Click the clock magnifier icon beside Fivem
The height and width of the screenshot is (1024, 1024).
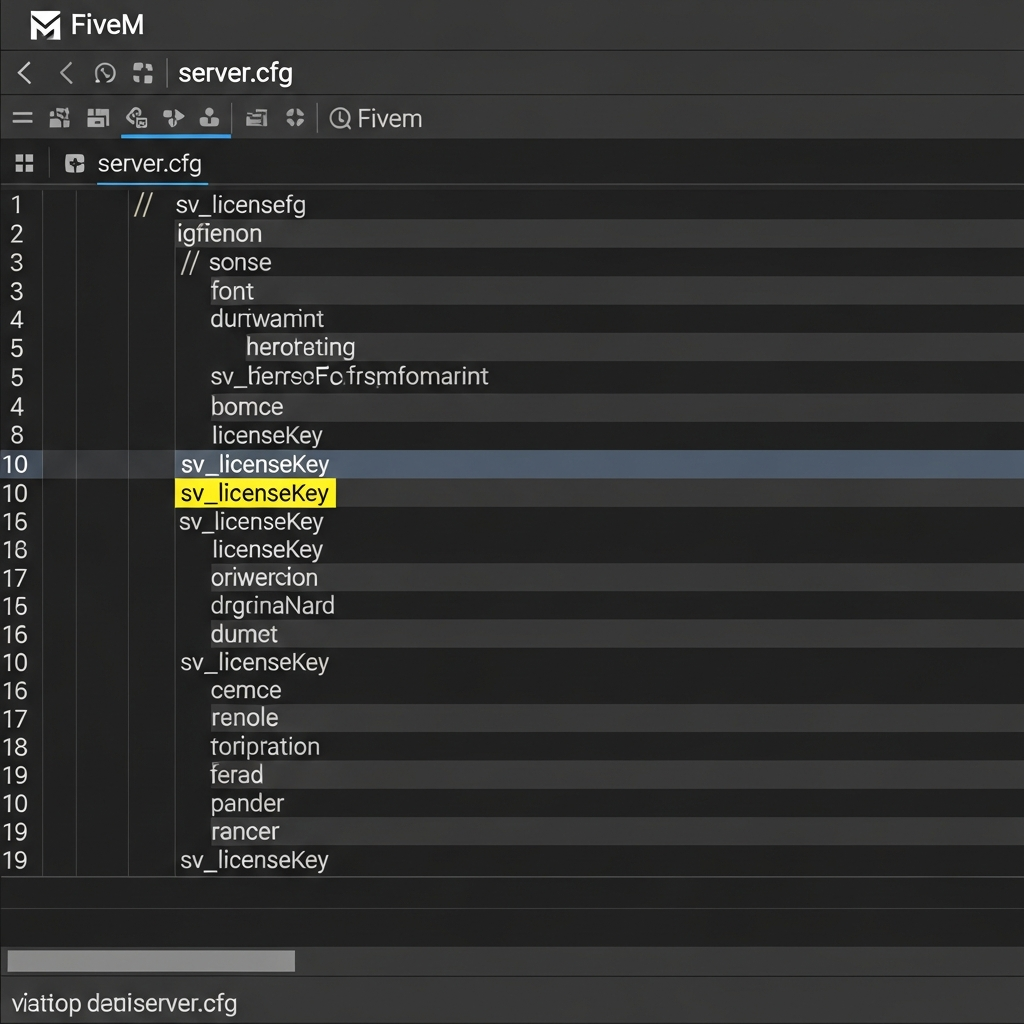(340, 118)
